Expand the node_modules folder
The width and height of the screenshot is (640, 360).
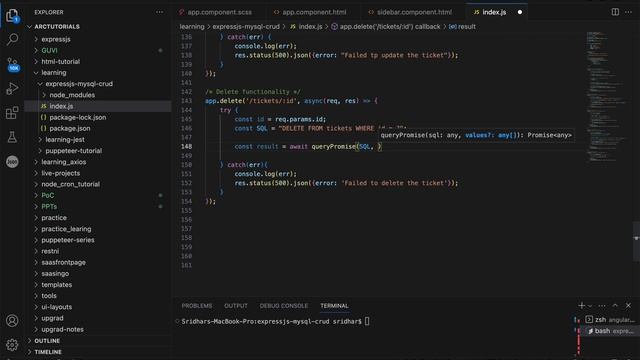point(72,95)
